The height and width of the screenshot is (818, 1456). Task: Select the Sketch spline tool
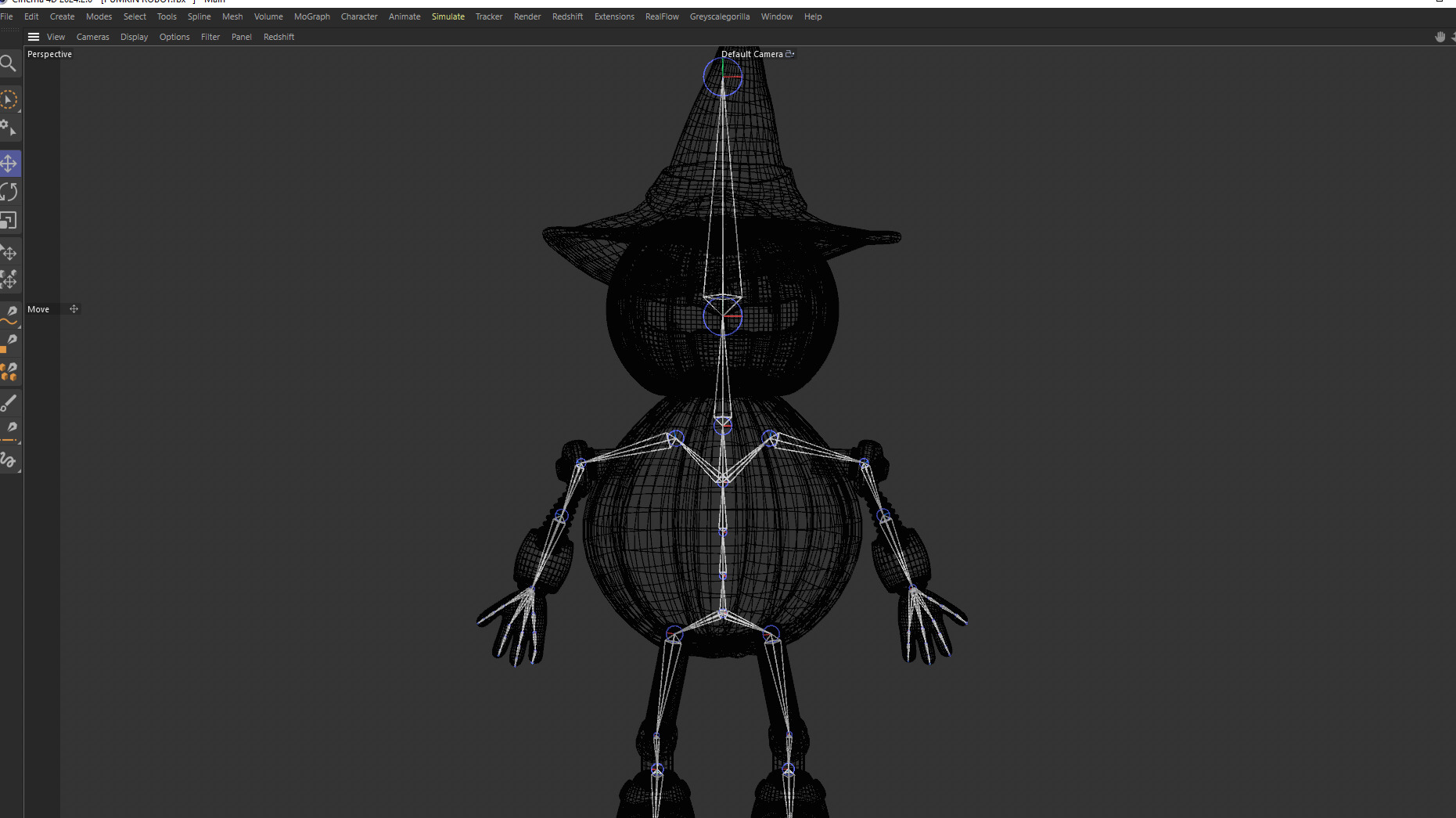tap(9, 461)
